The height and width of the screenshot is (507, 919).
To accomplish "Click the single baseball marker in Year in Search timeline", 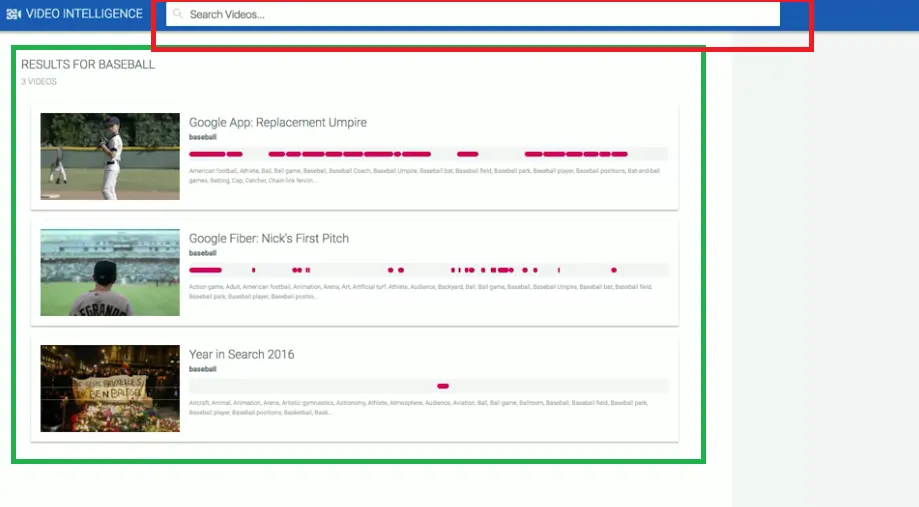I will click(443, 386).
